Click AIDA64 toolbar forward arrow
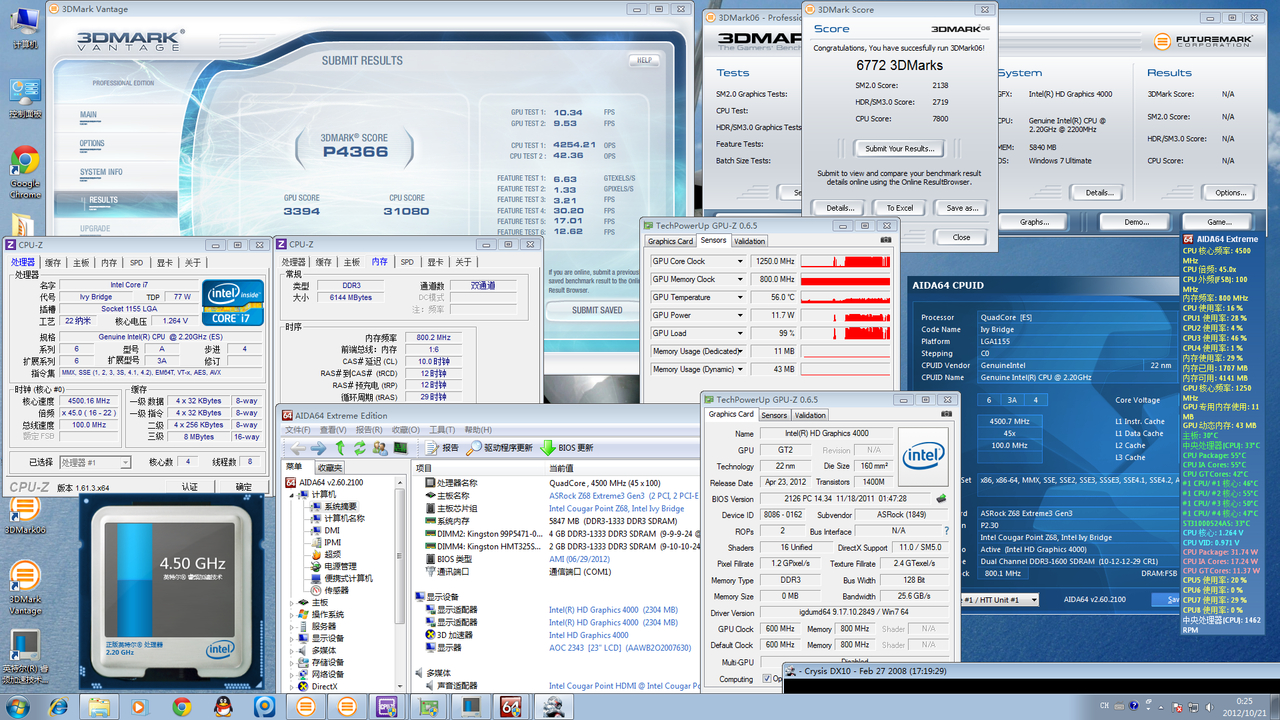 318,448
